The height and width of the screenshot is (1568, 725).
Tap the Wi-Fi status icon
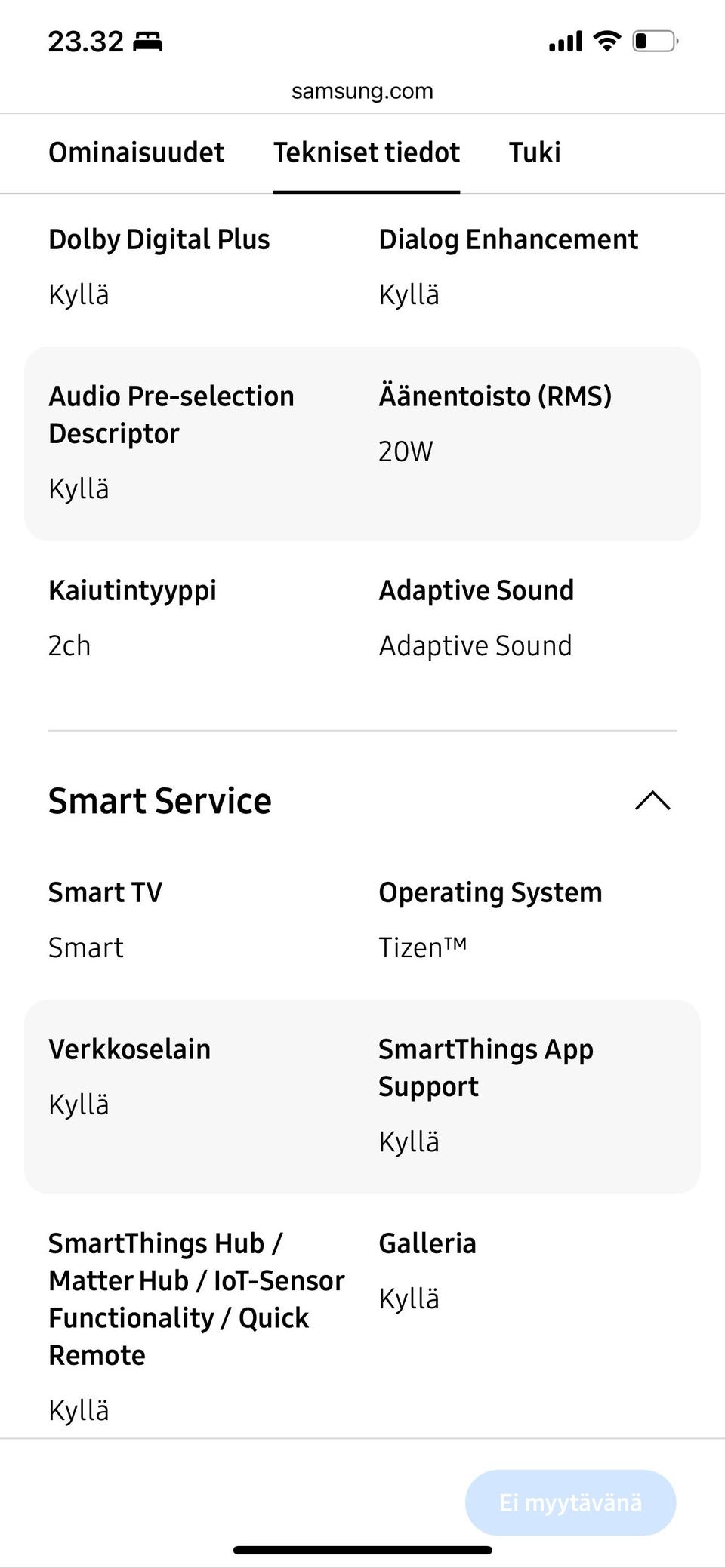coord(606,41)
